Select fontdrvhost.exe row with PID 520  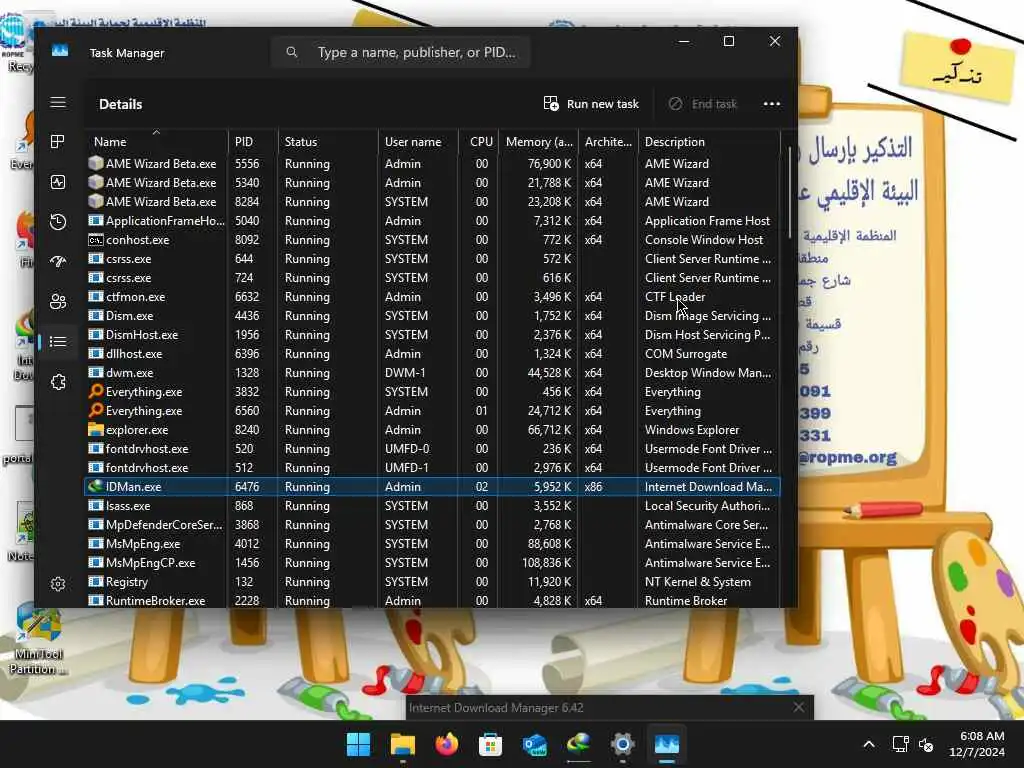[432, 449]
